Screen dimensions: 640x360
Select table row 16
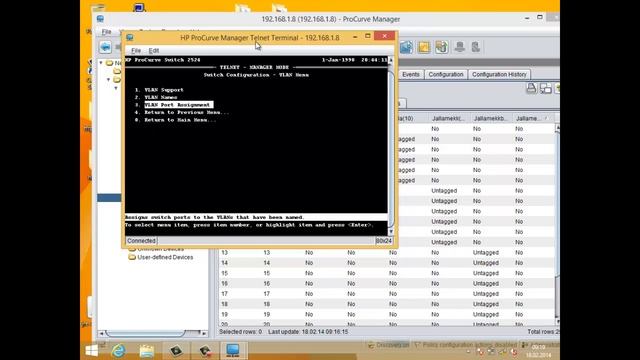(387, 283)
